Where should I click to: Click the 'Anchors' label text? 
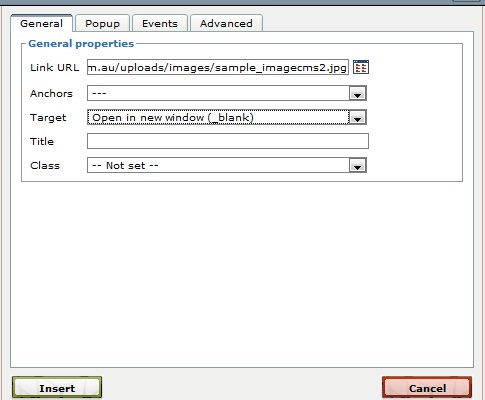tap(51, 93)
